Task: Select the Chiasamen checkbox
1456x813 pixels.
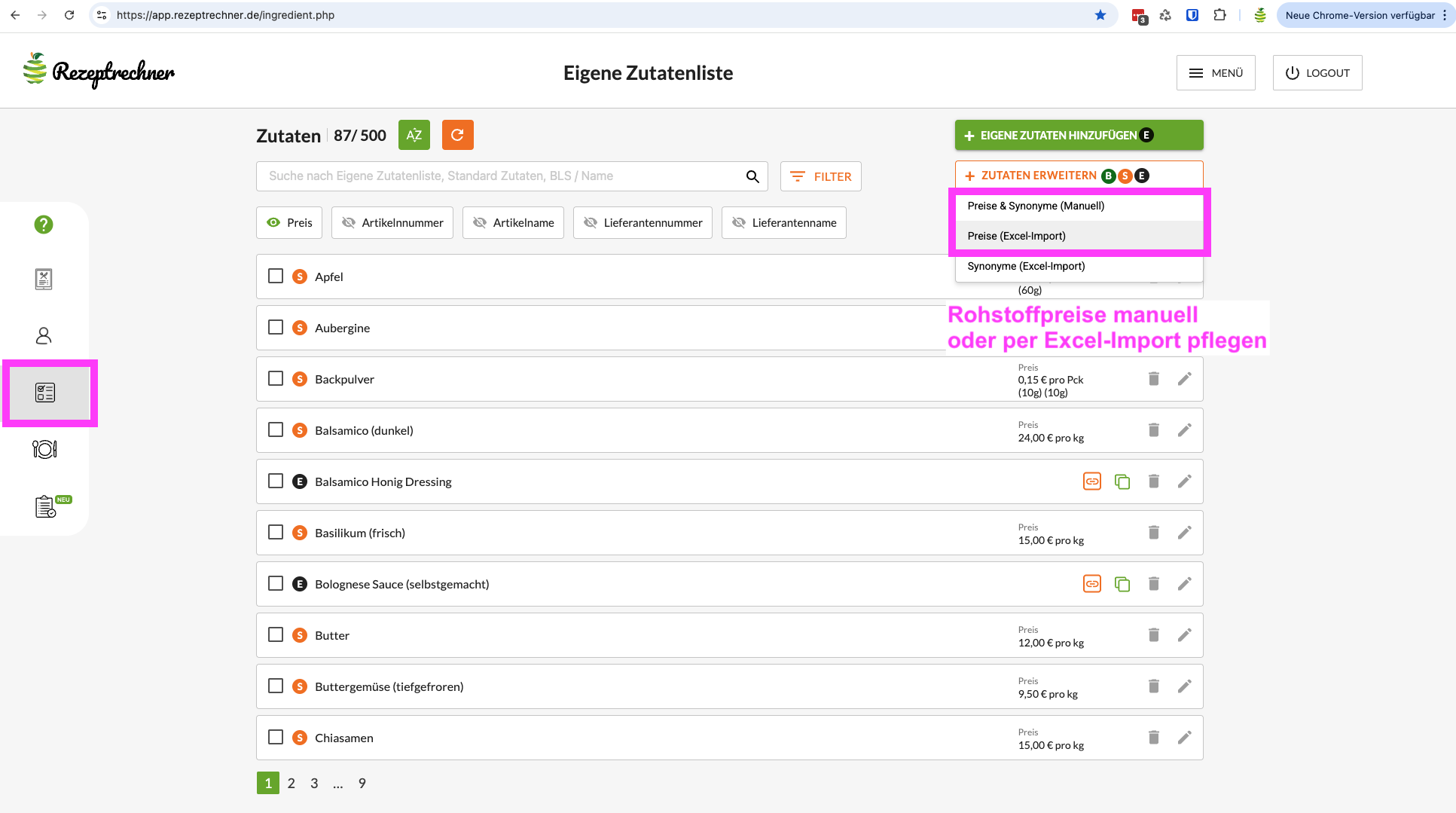Action: (x=276, y=738)
